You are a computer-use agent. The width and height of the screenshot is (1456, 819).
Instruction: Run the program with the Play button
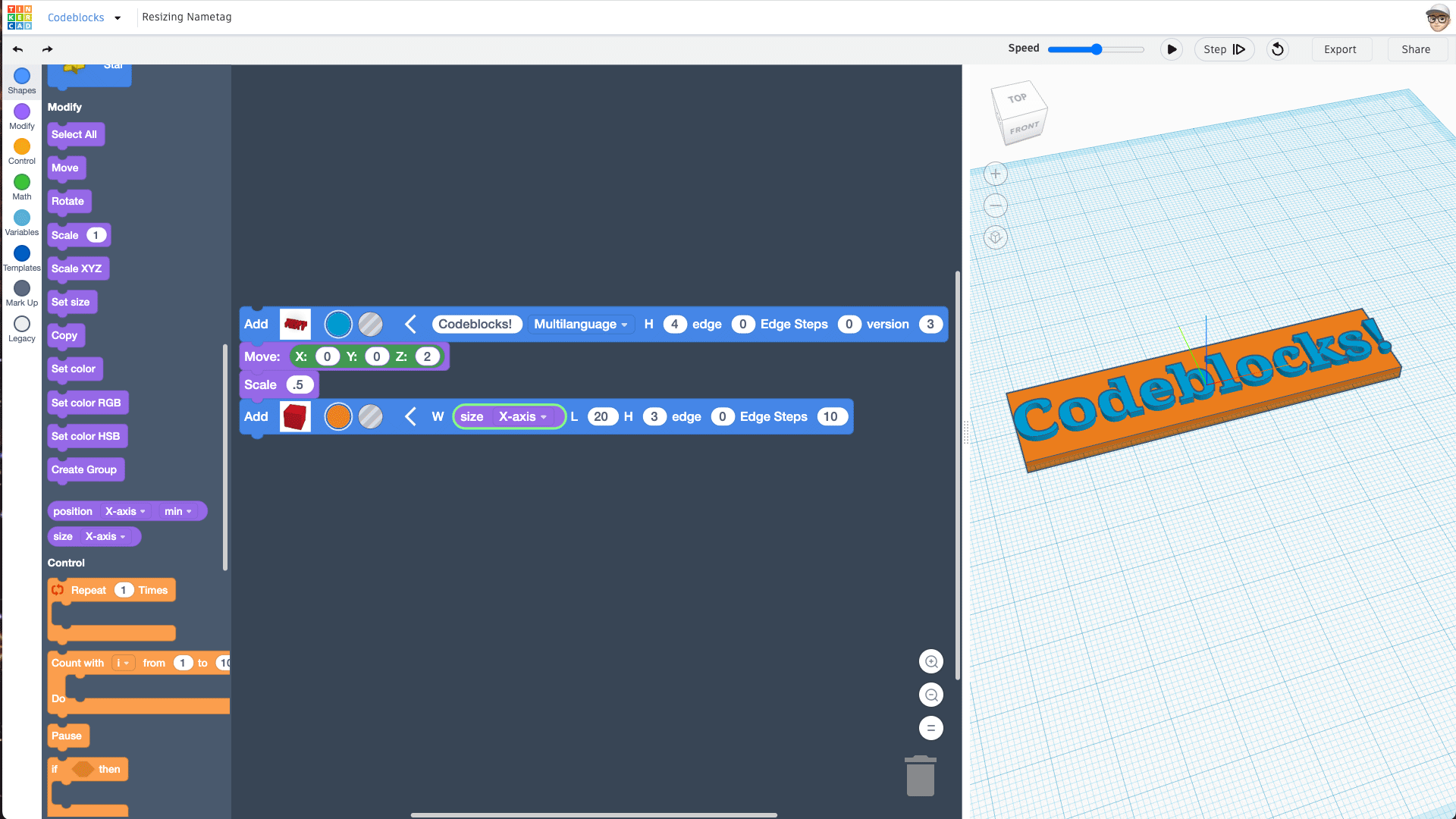1172,49
